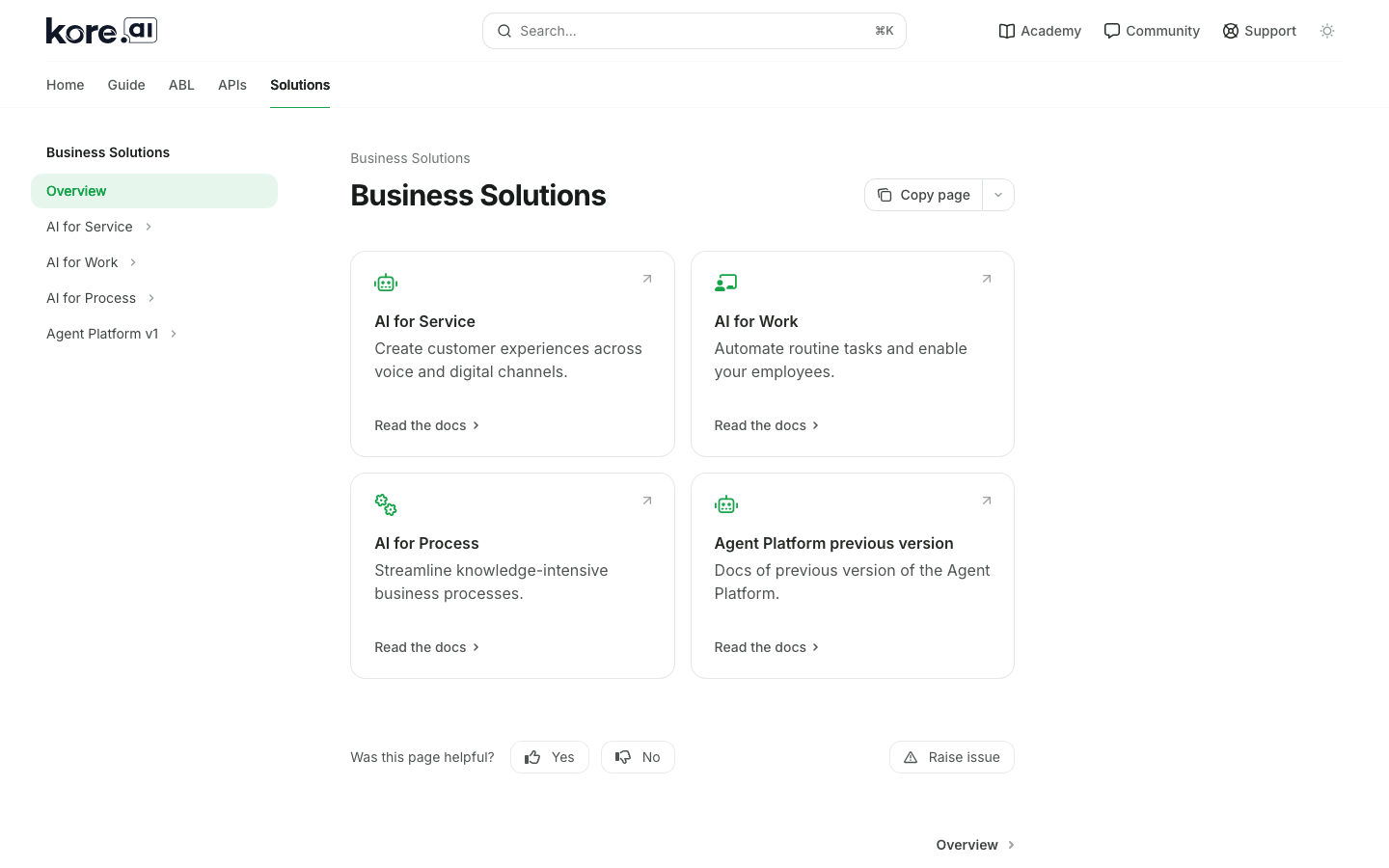Viewport: 1389px width, 868px height.
Task: Click the Support lifebuoy icon
Action: pos(1231,31)
